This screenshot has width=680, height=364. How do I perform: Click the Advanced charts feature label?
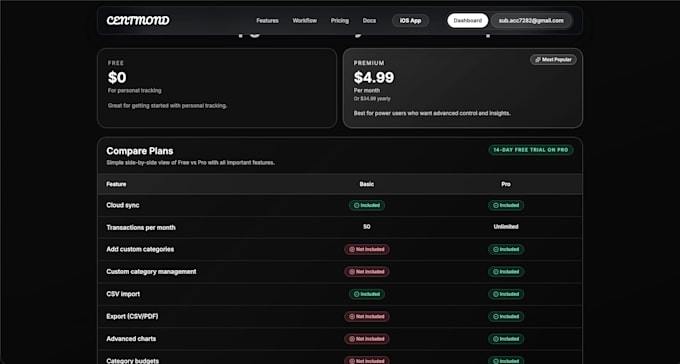pyautogui.click(x=131, y=339)
